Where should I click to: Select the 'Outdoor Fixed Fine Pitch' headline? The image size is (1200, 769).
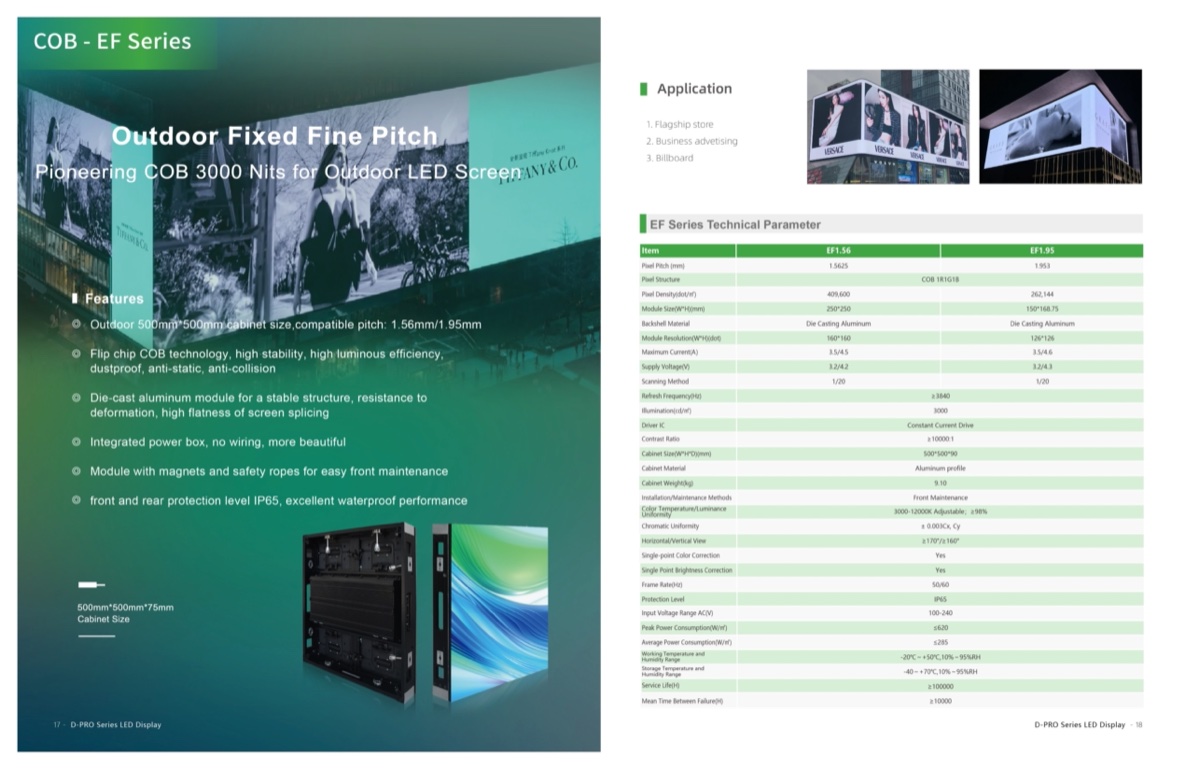pyautogui.click(x=274, y=136)
